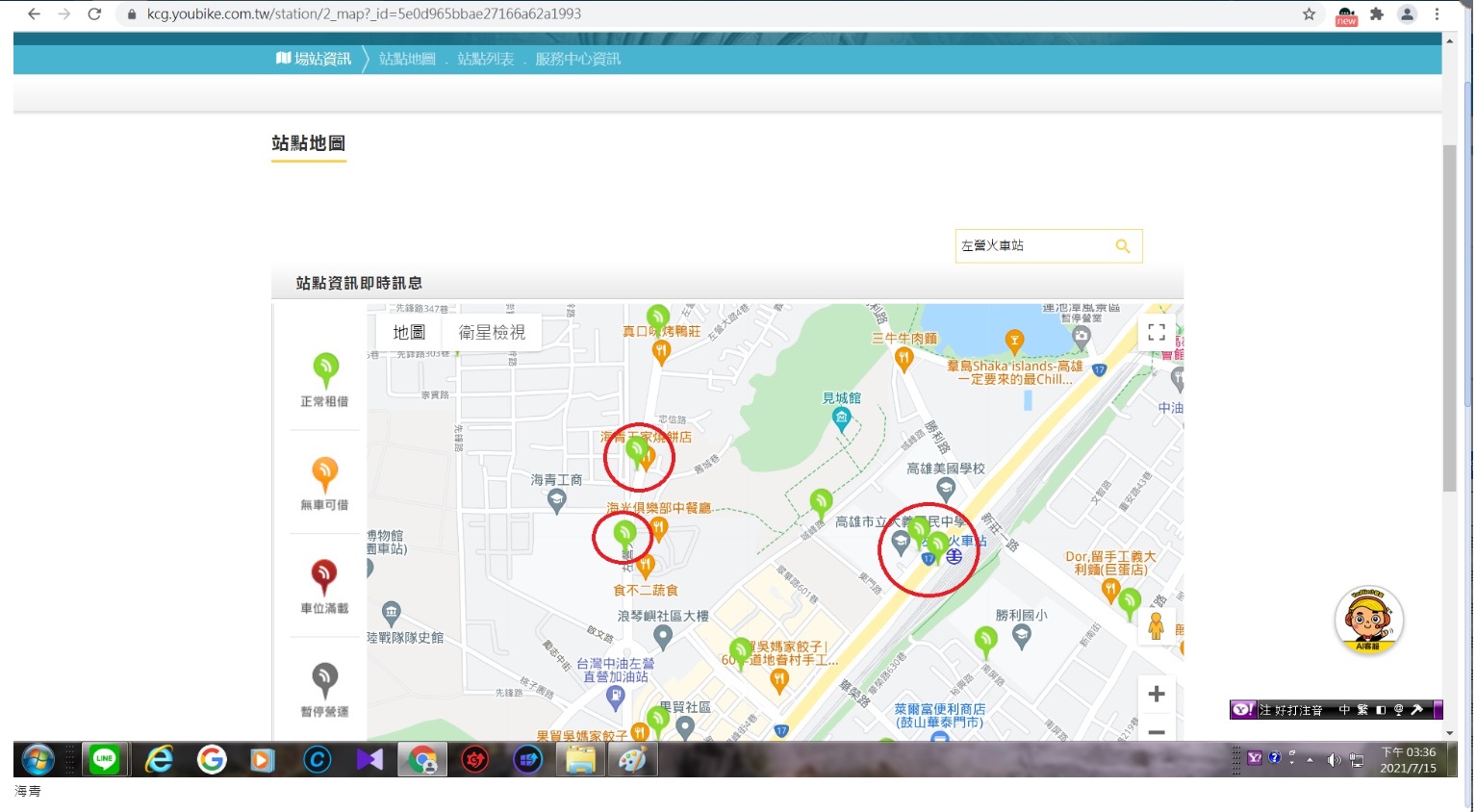Open the 服務中心資訊 service center page

tap(577, 59)
